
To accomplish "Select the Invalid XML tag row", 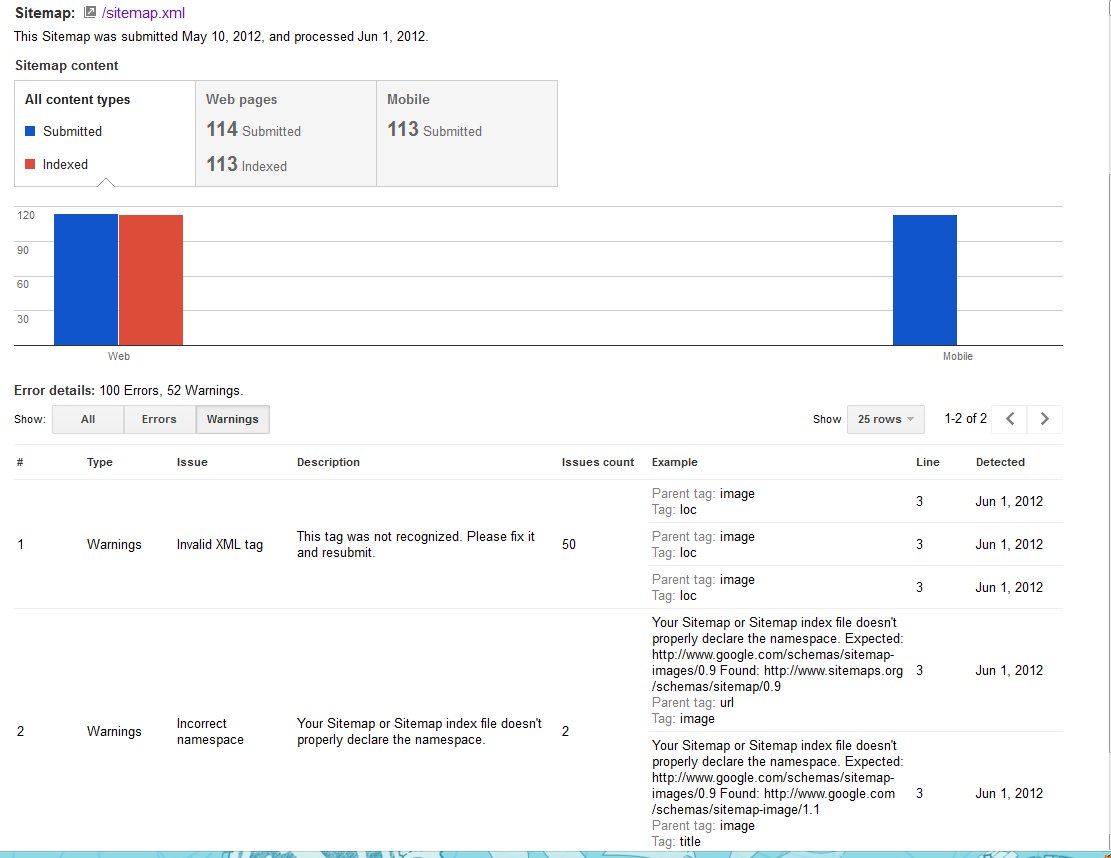I will [x=219, y=545].
